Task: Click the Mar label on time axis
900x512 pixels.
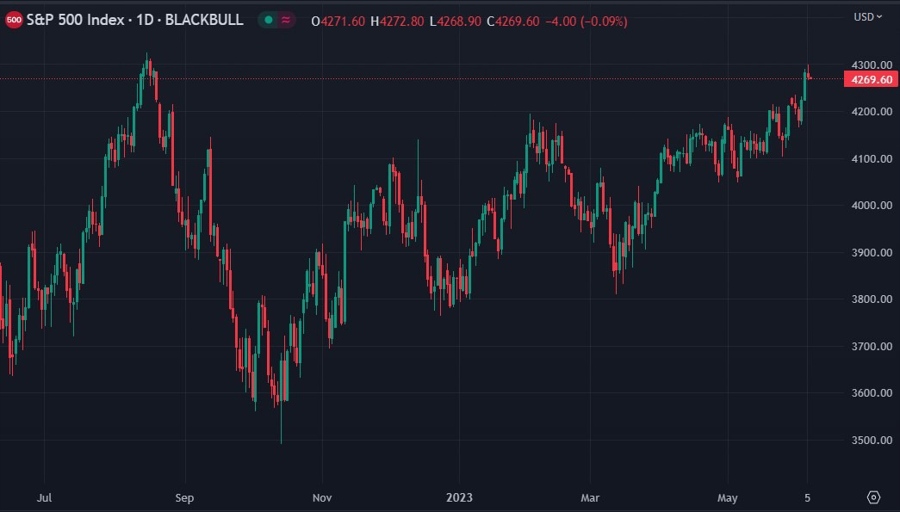Action: pos(589,498)
